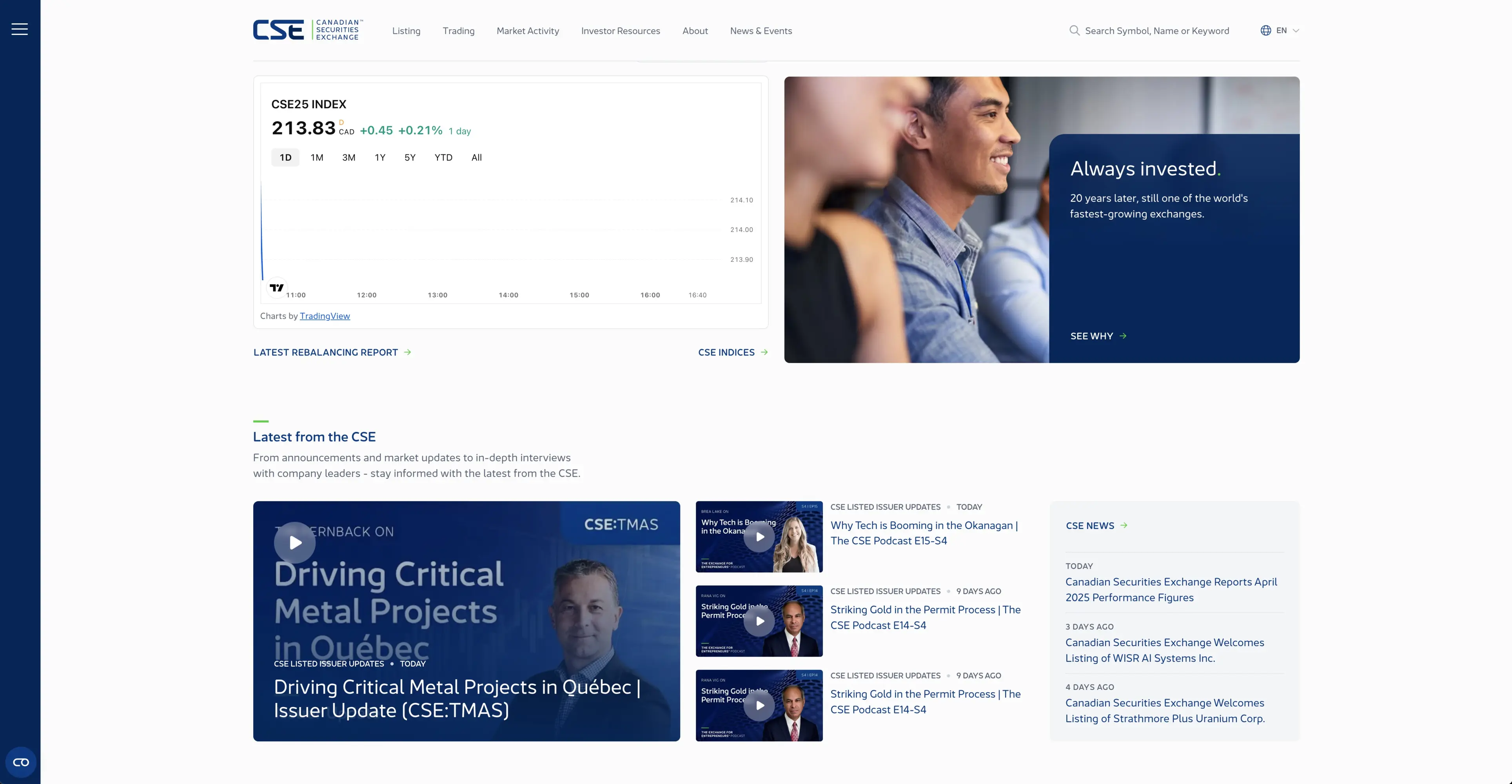The image size is (1512, 784).
Task: Play the Okanagan tech podcast video
Action: [759, 537]
